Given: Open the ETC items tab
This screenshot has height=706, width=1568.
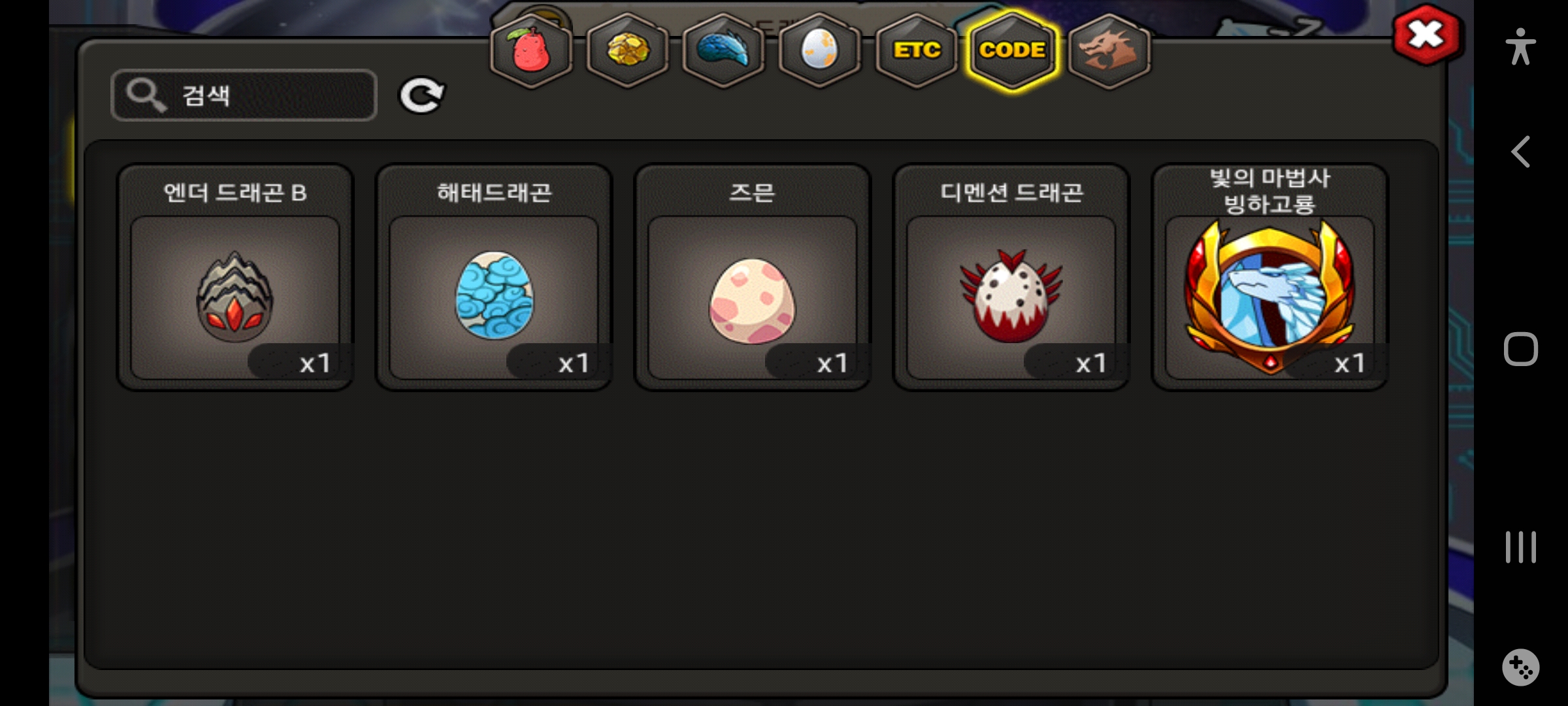Looking at the screenshot, I should [916, 51].
